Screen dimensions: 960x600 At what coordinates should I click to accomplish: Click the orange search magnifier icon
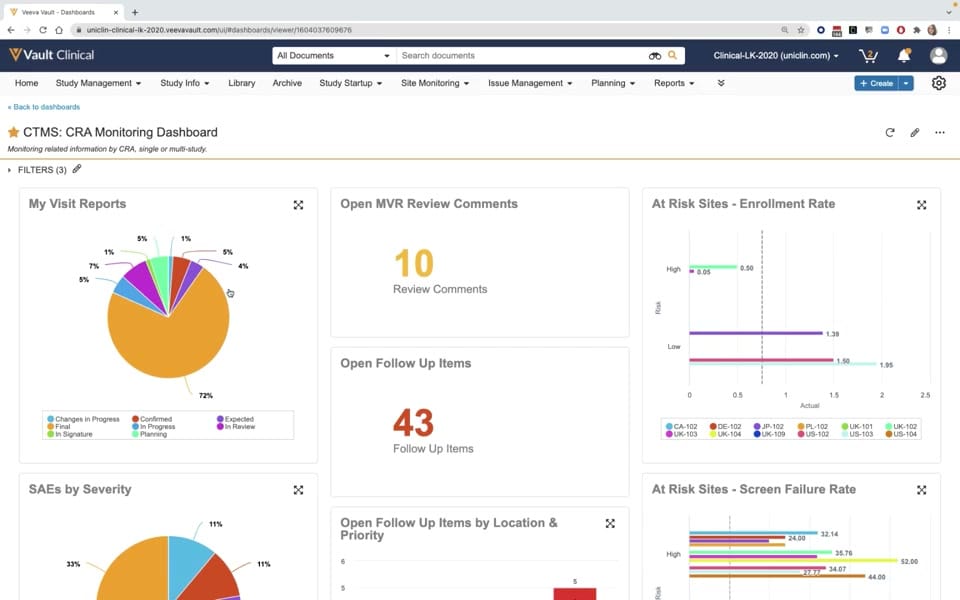[x=672, y=55]
